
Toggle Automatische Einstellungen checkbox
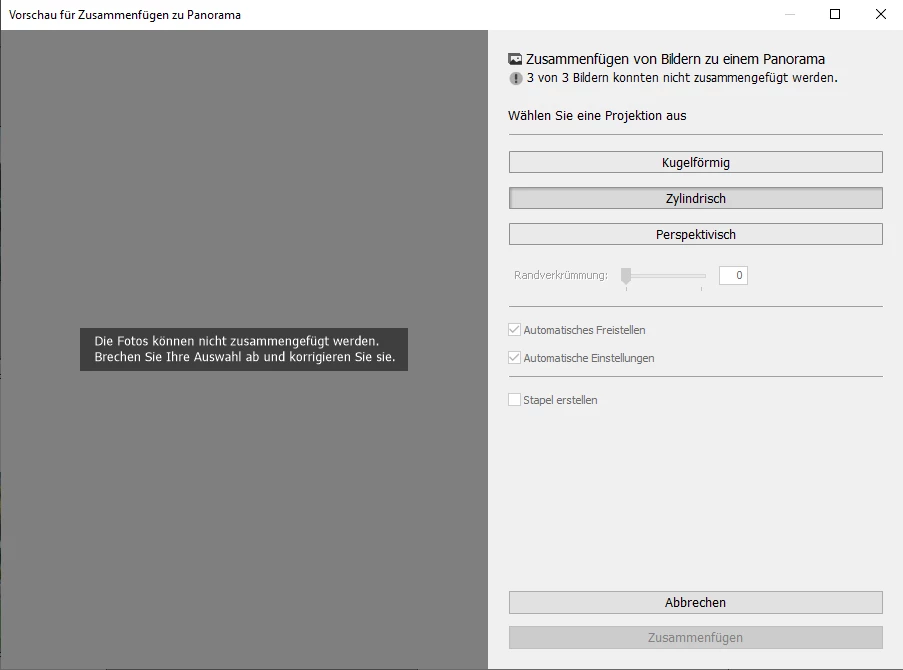click(x=514, y=358)
